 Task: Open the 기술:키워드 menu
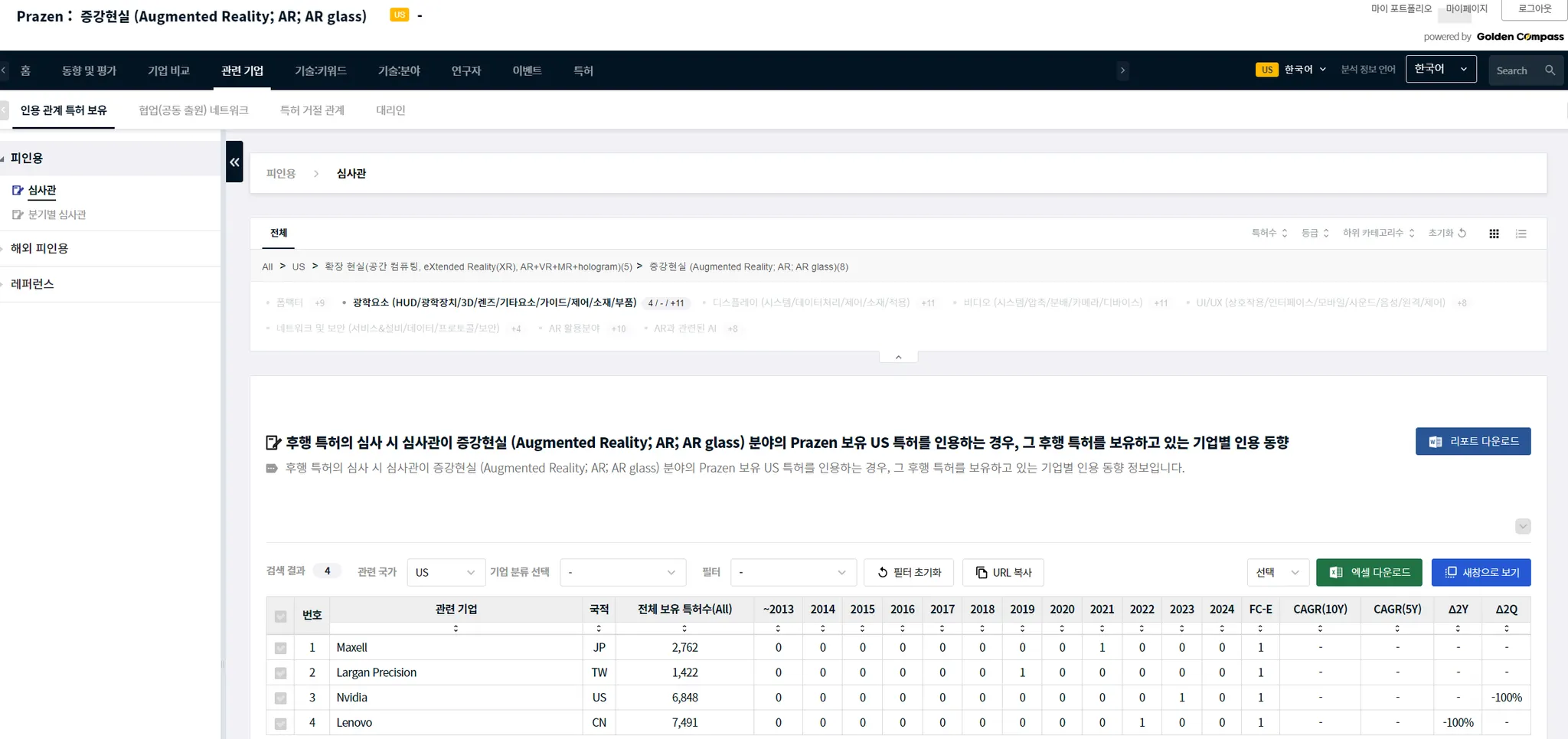coord(321,70)
